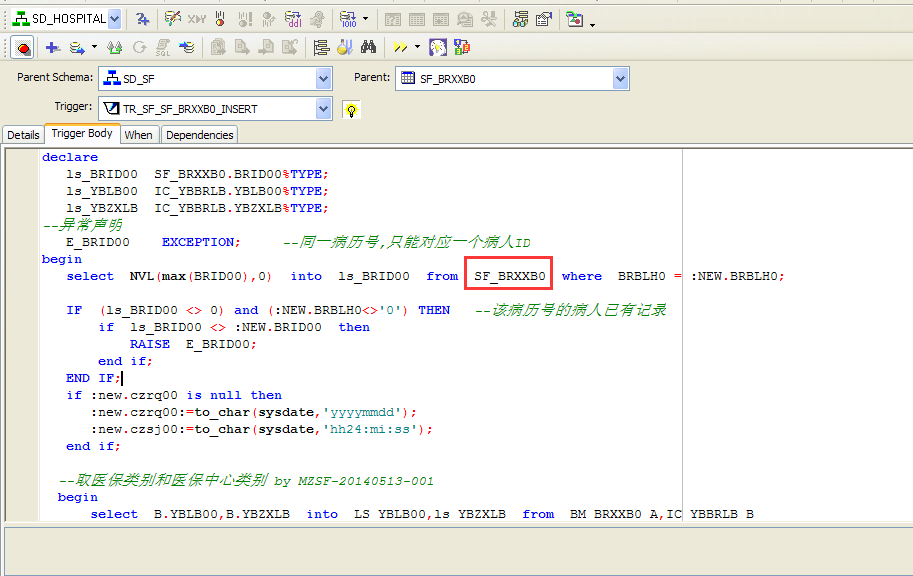Viewport: 913px width, 576px height.
Task: Switch to the Details tab
Action: click(23, 135)
